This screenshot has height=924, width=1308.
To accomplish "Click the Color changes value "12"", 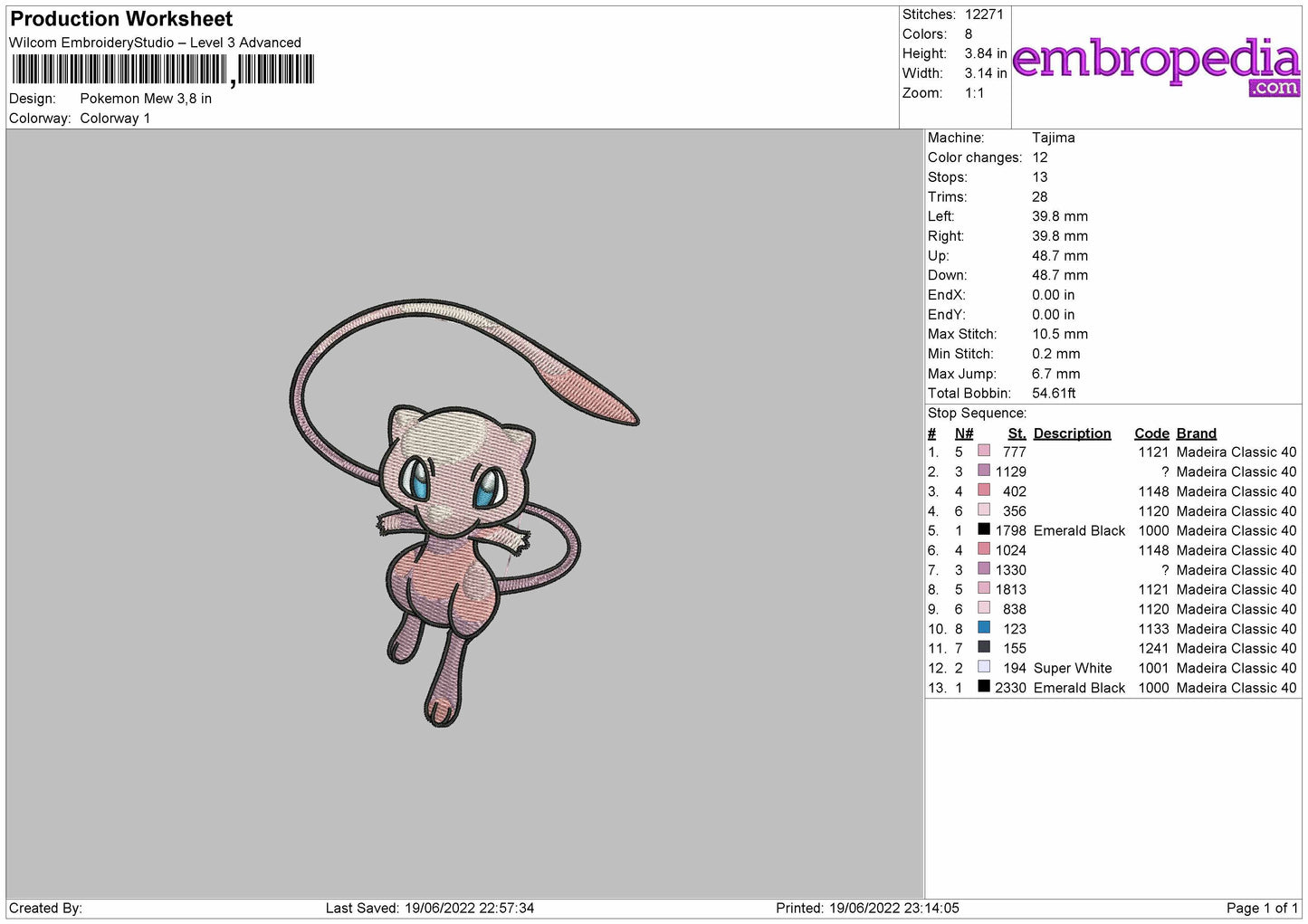I will coord(1040,157).
